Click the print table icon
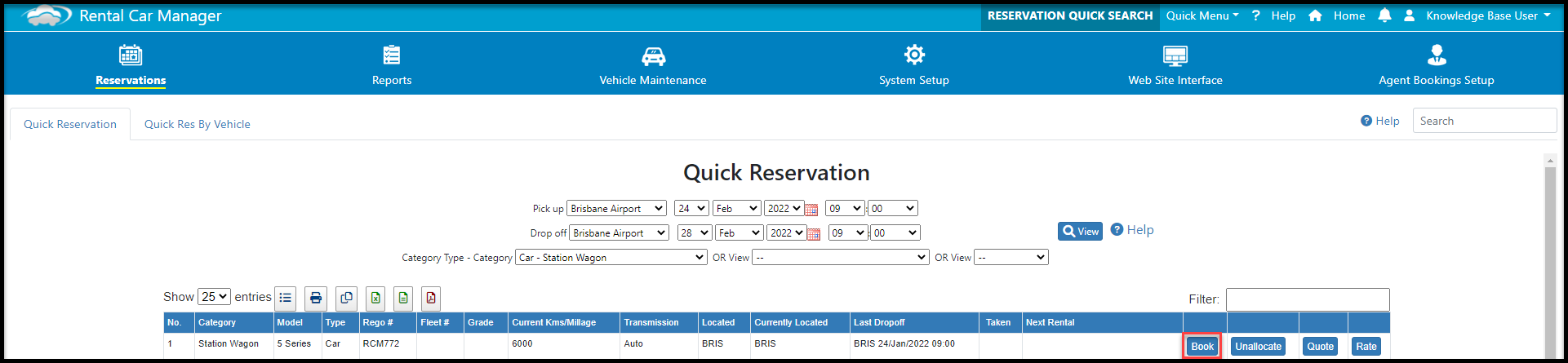This screenshot has height=363, width=1568. [316, 299]
